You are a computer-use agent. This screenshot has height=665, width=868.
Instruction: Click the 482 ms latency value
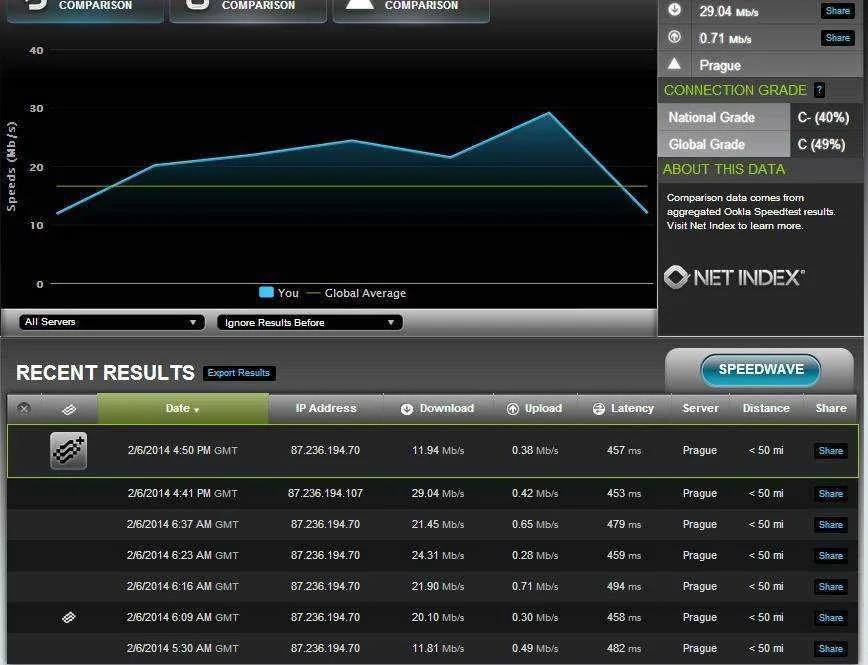point(624,648)
